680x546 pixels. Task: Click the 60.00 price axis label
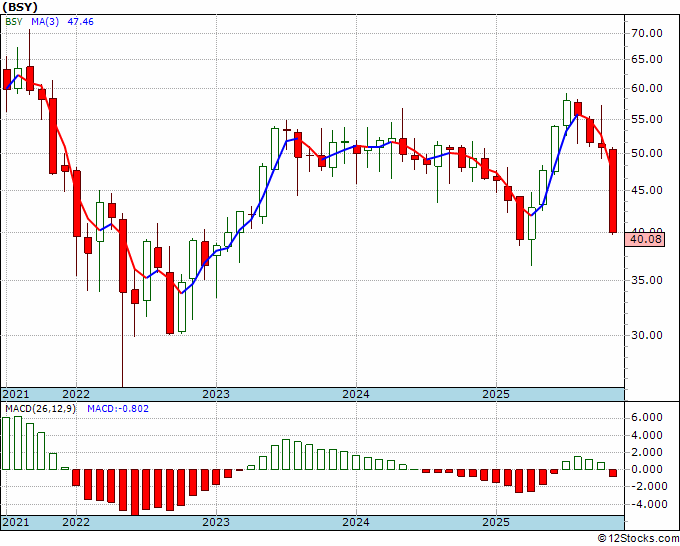pos(647,88)
